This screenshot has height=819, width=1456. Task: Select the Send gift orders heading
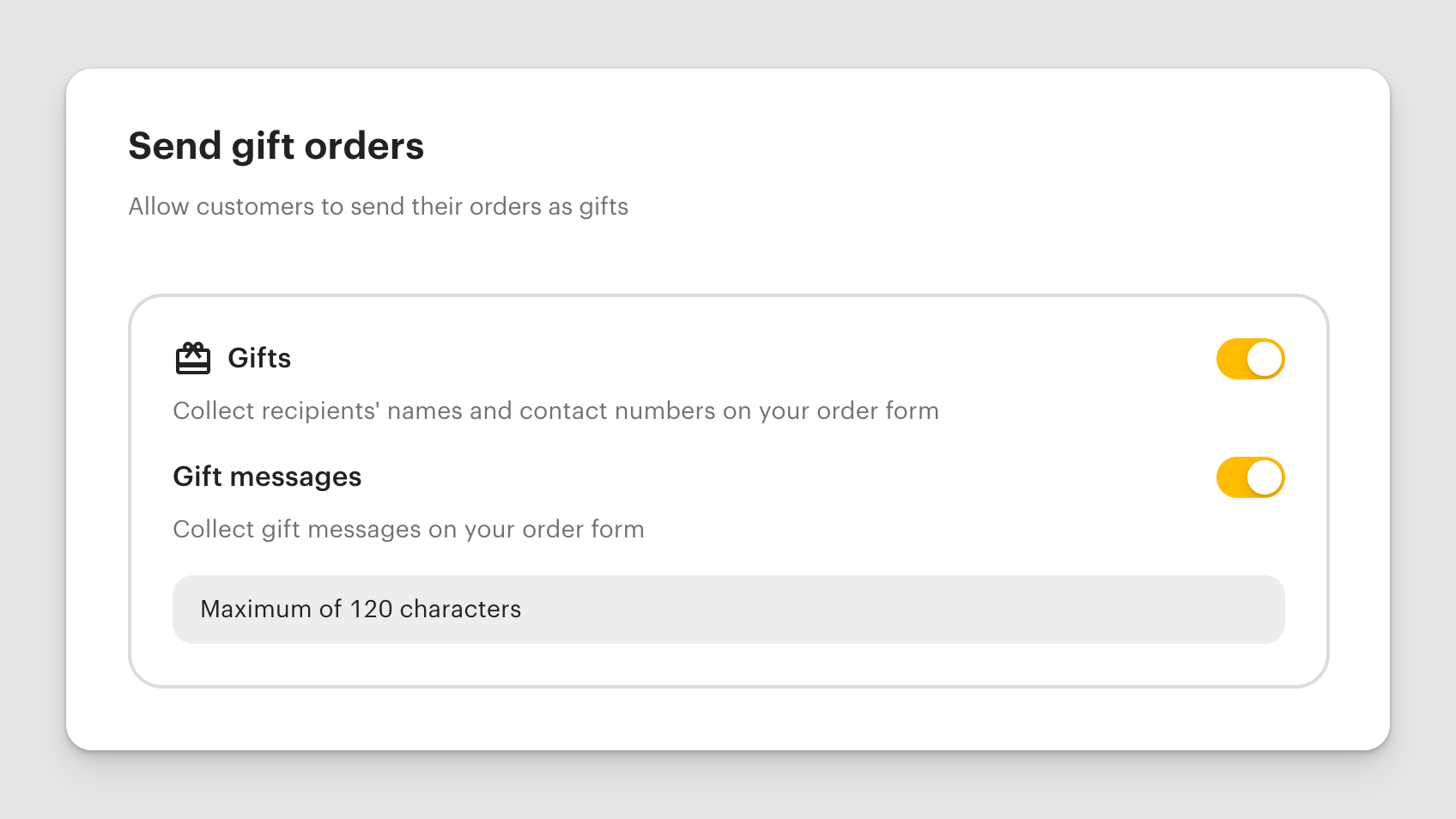pos(276,145)
